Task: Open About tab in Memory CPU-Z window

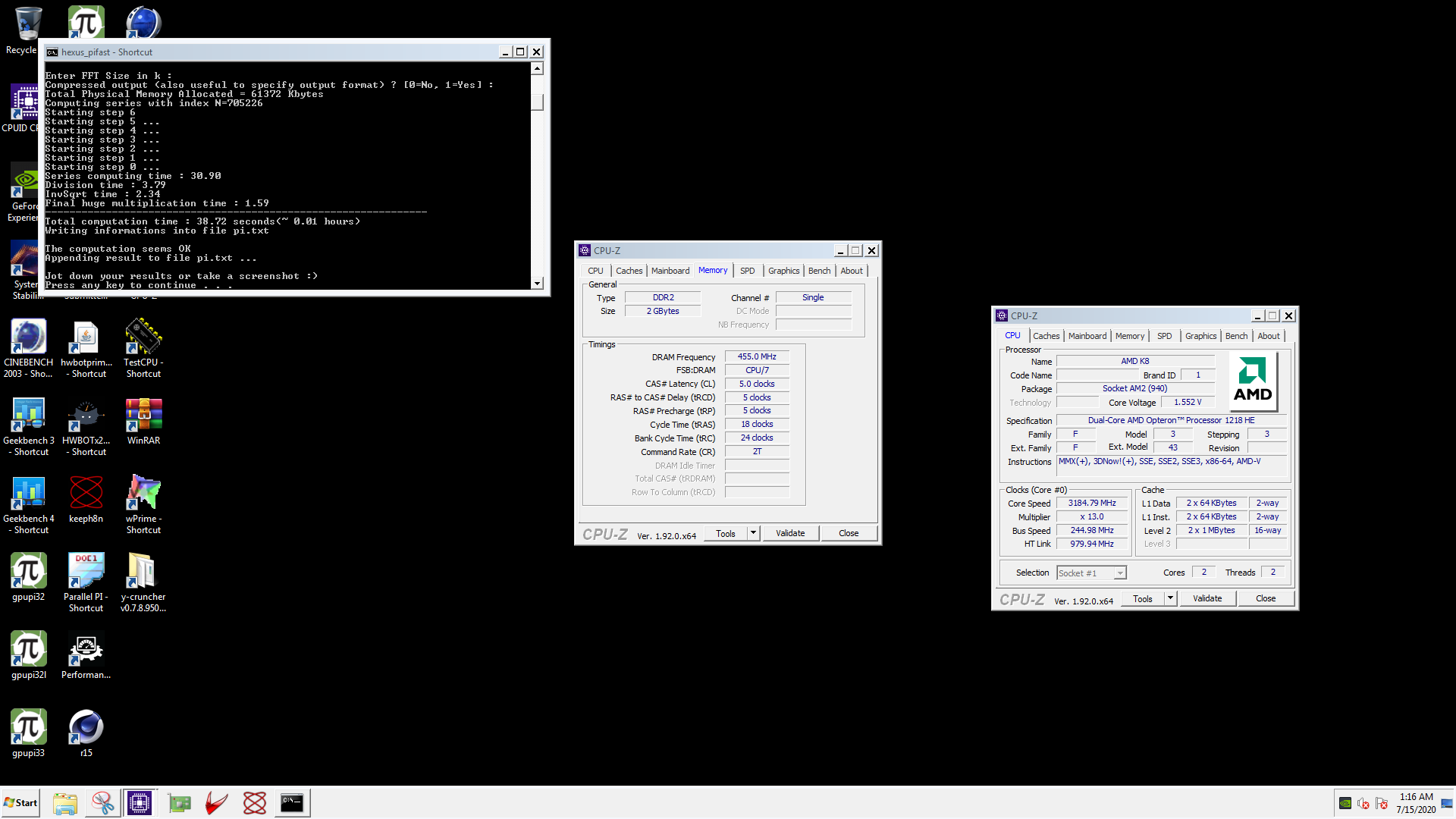Action: 852,271
